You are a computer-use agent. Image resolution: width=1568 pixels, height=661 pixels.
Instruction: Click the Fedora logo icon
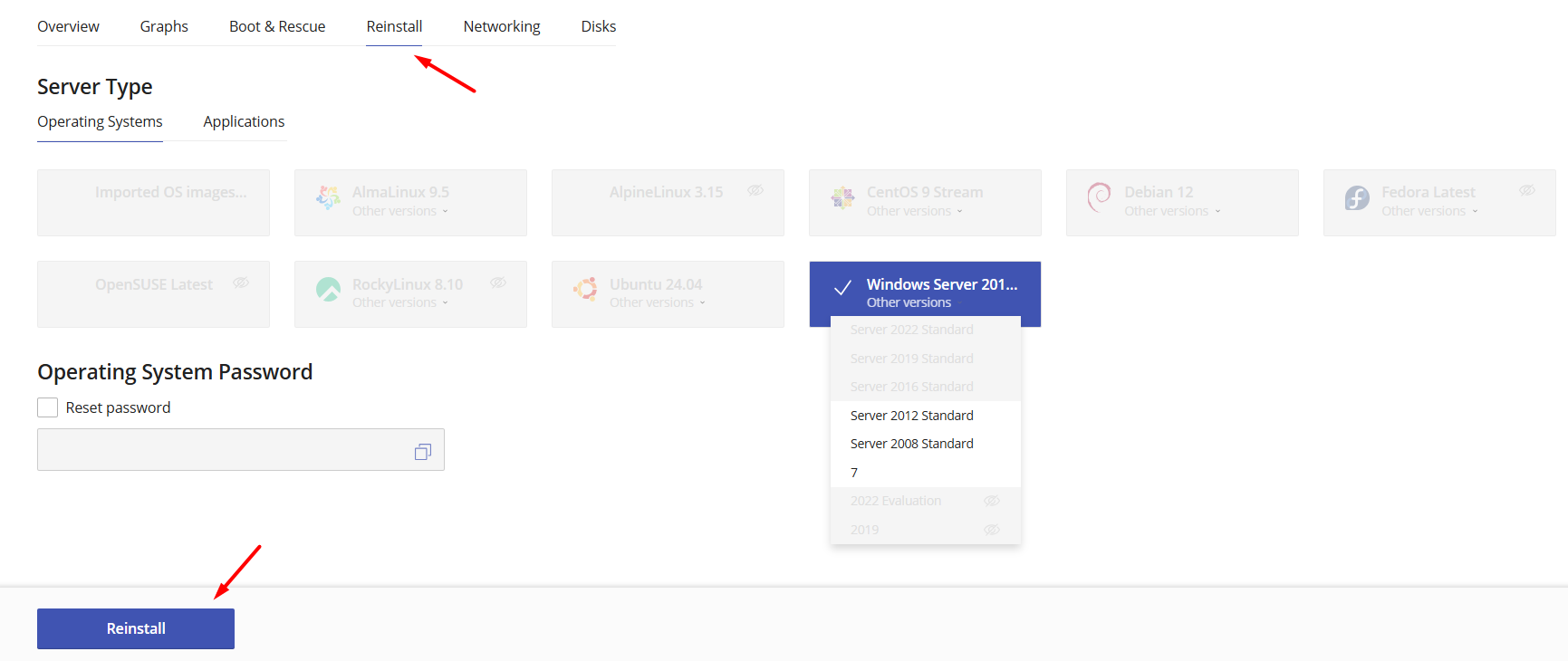[x=1357, y=197]
